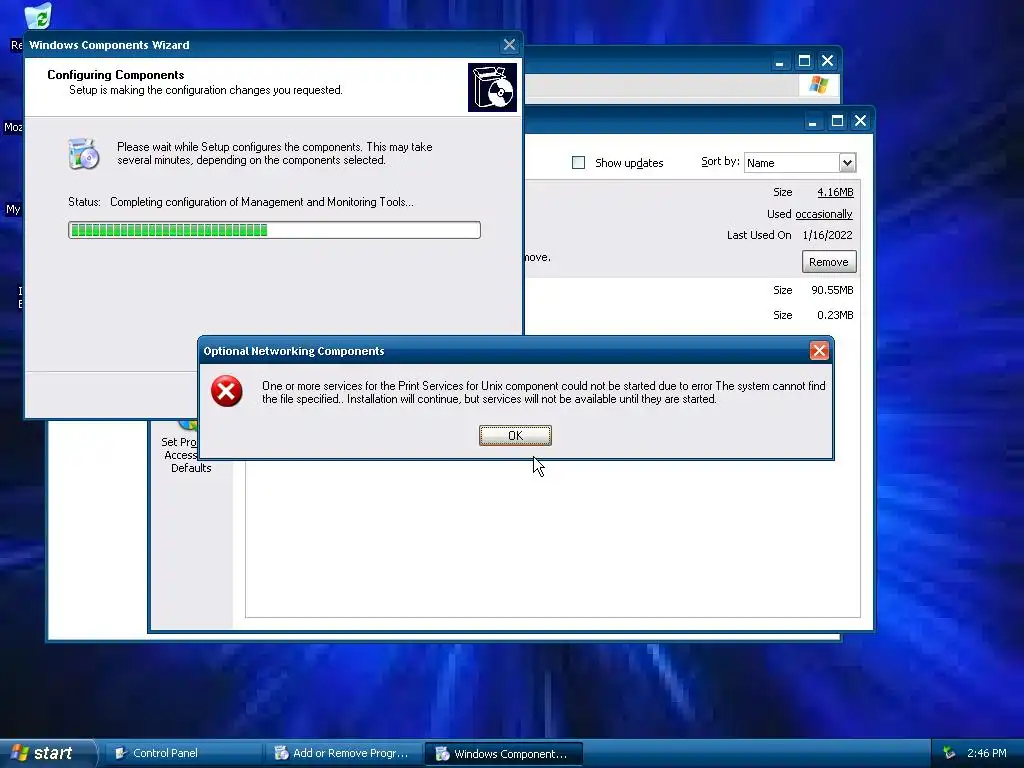Close the Optional Networking Components error dialog
Screen dimensions: 1024x768
(x=819, y=351)
